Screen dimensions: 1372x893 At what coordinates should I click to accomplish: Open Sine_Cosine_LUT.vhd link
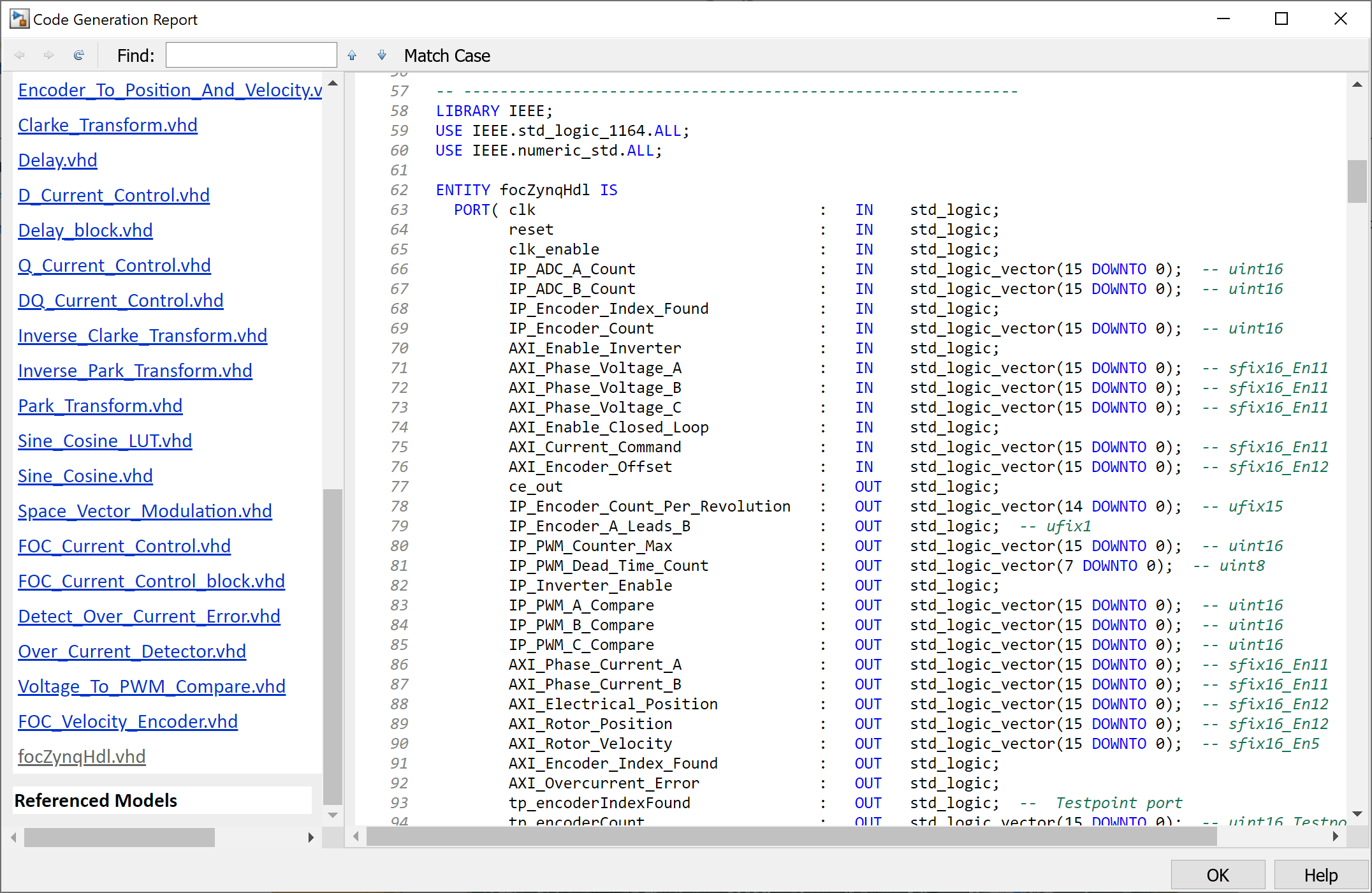pos(105,441)
